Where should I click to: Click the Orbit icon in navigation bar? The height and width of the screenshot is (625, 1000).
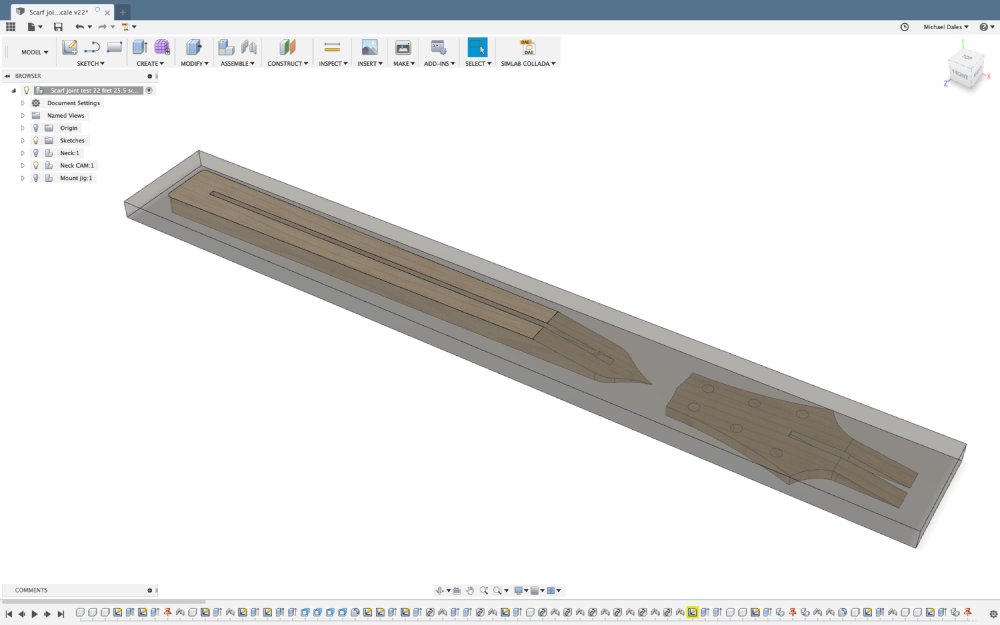[439, 591]
